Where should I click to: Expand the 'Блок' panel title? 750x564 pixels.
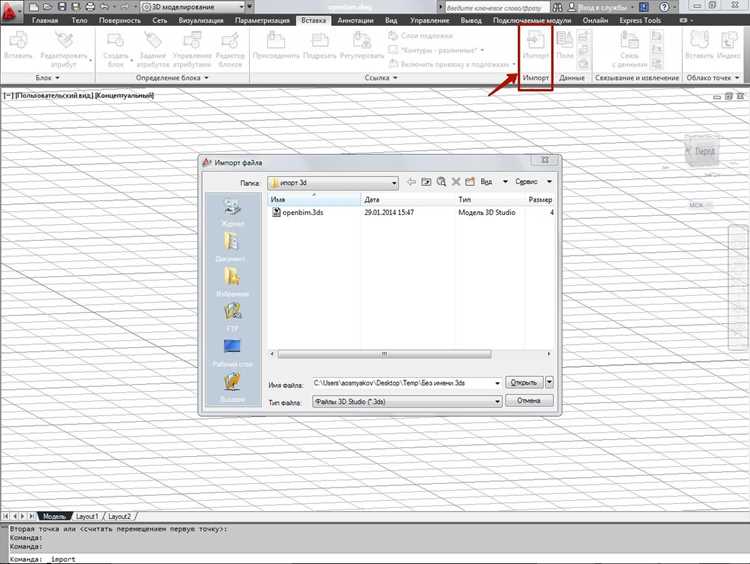point(47,77)
